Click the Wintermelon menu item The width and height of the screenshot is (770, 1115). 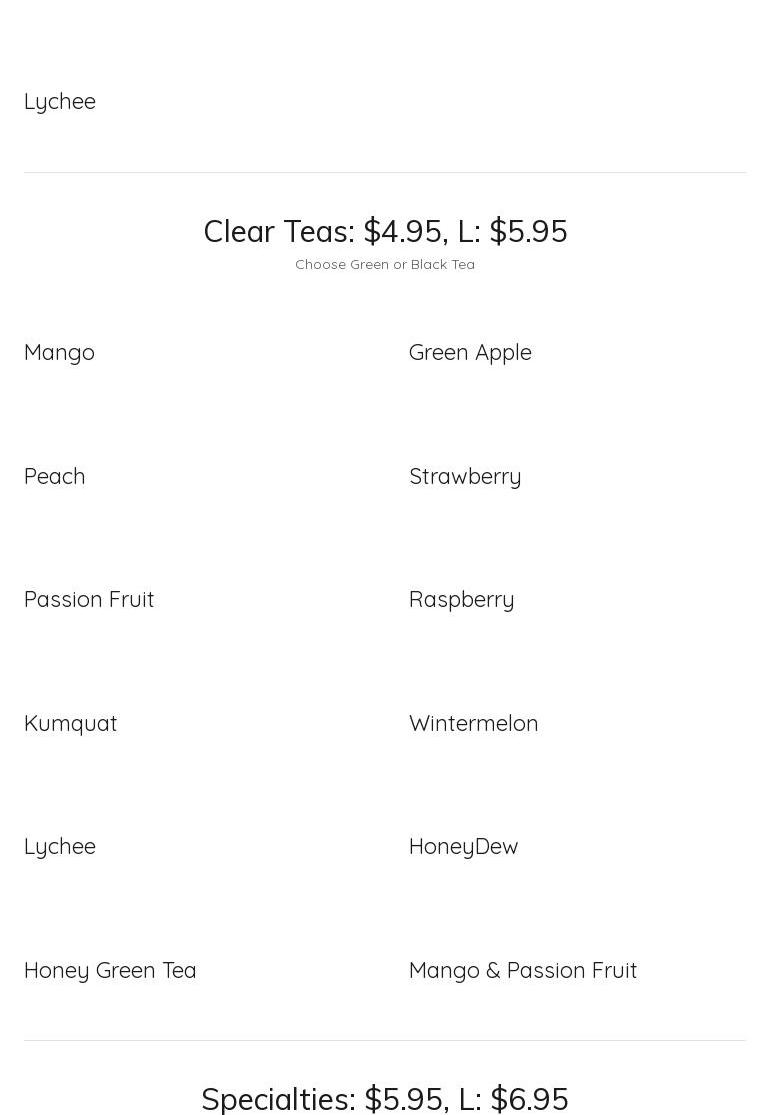pos(473,723)
